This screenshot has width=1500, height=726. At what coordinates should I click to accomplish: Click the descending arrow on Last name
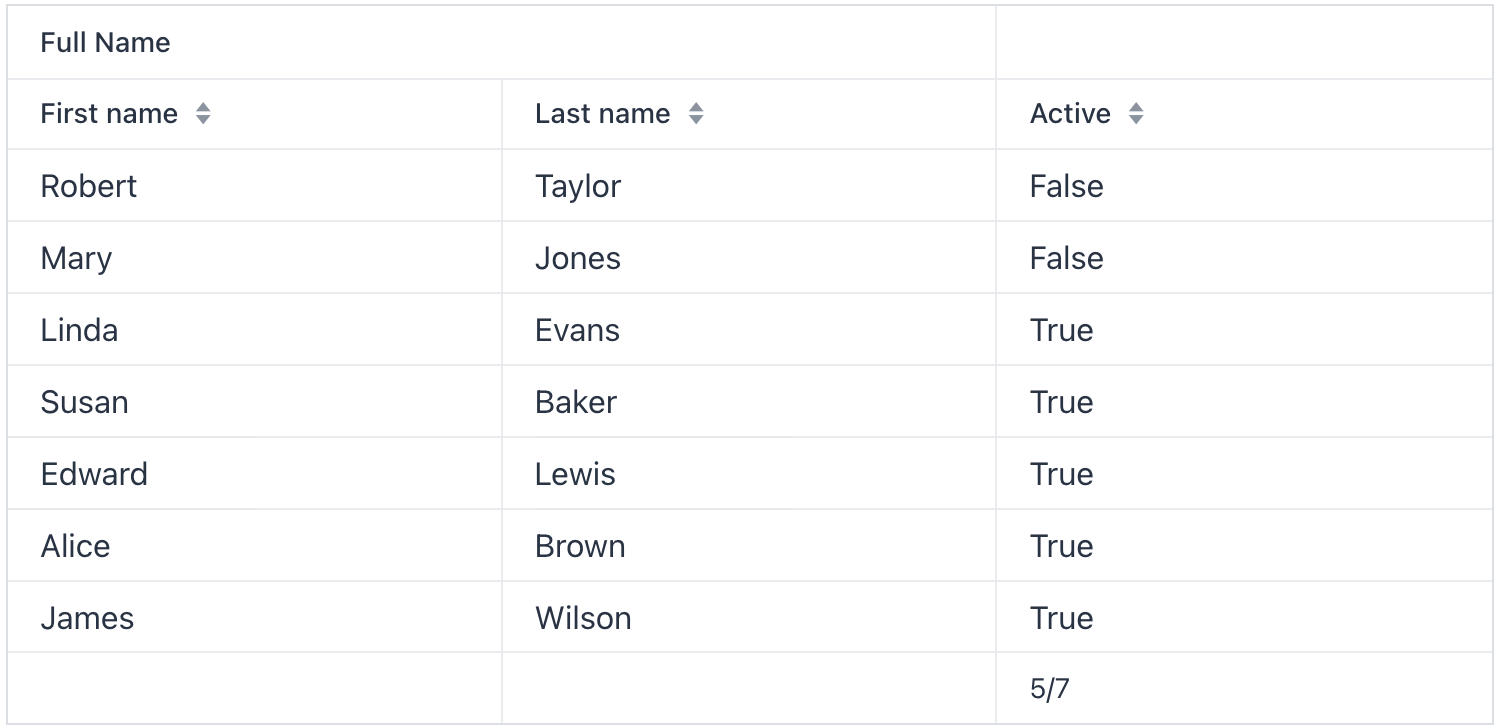tap(696, 120)
